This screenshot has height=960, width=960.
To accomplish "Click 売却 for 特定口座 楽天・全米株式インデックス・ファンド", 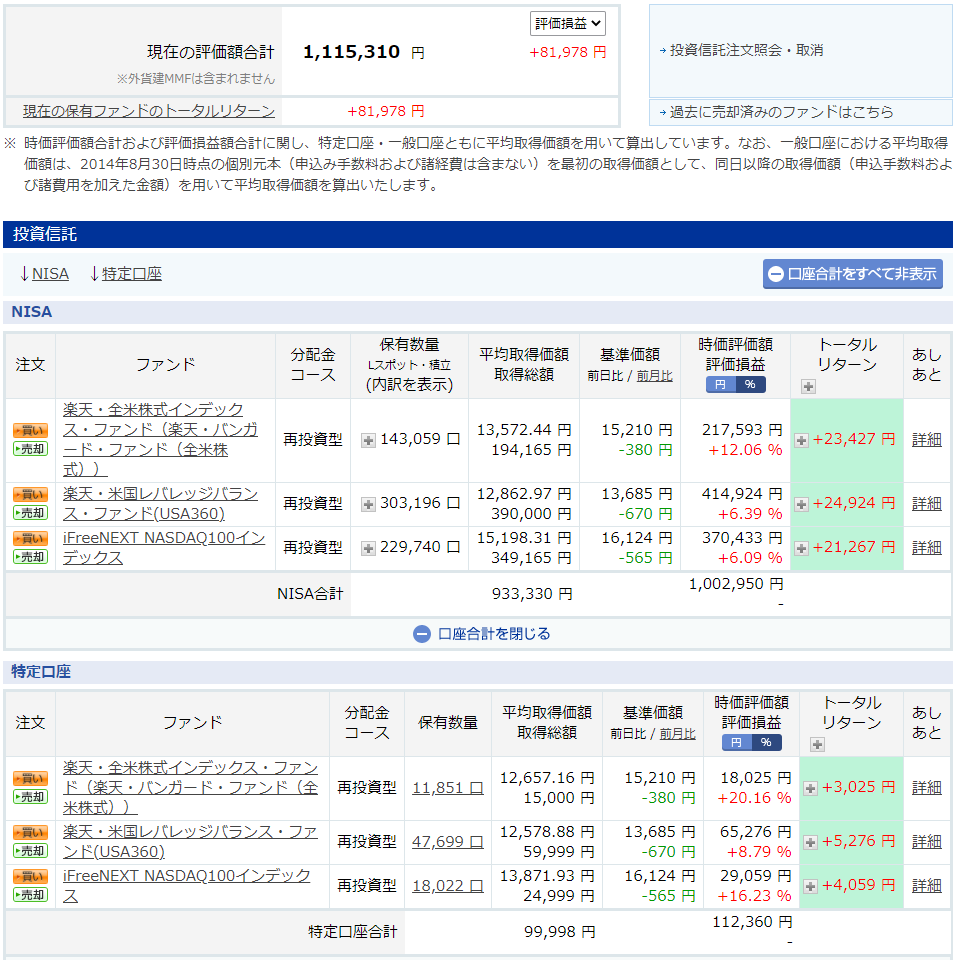I will coord(31,797).
